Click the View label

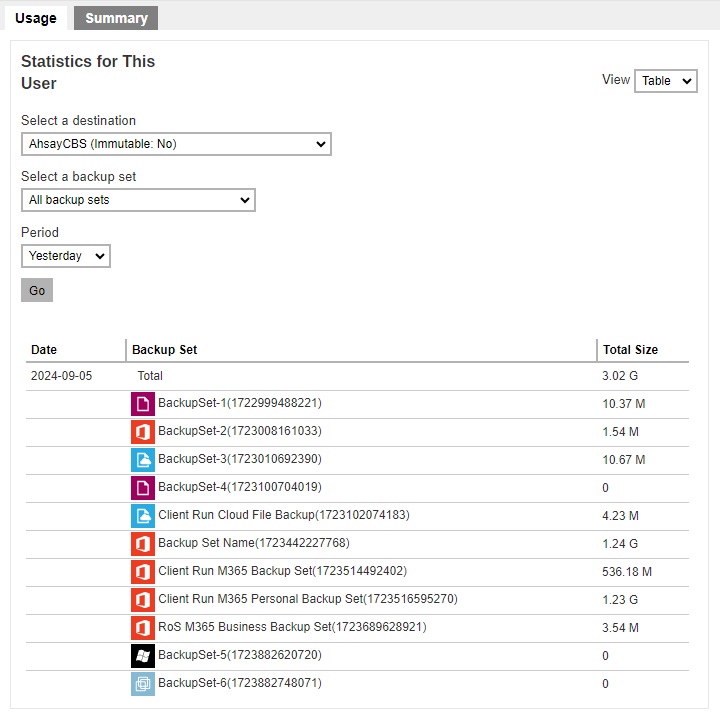click(616, 79)
